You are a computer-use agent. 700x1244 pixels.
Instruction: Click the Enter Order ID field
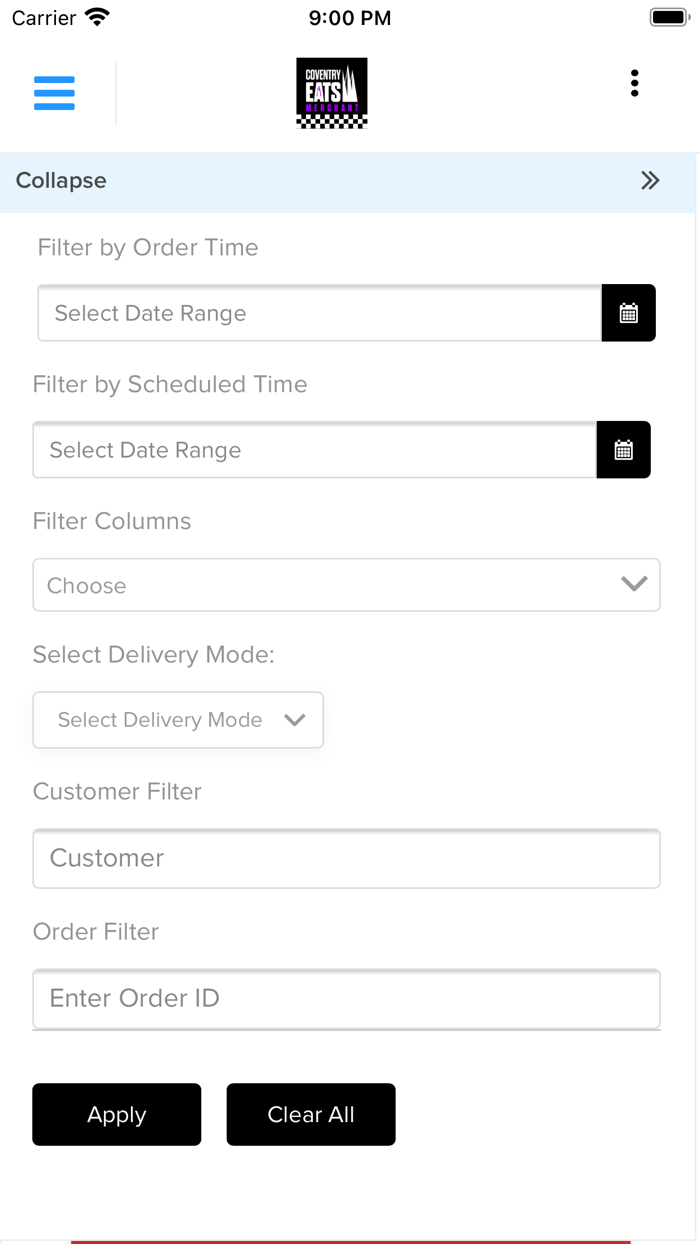(346, 998)
